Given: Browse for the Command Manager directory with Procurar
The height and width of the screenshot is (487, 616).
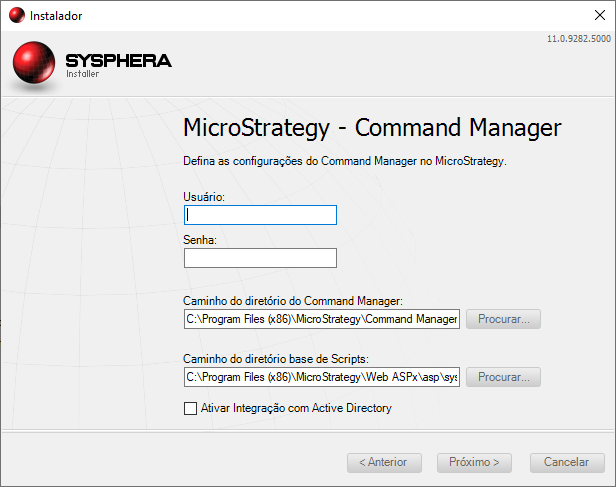Looking at the screenshot, I should [503, 319].
